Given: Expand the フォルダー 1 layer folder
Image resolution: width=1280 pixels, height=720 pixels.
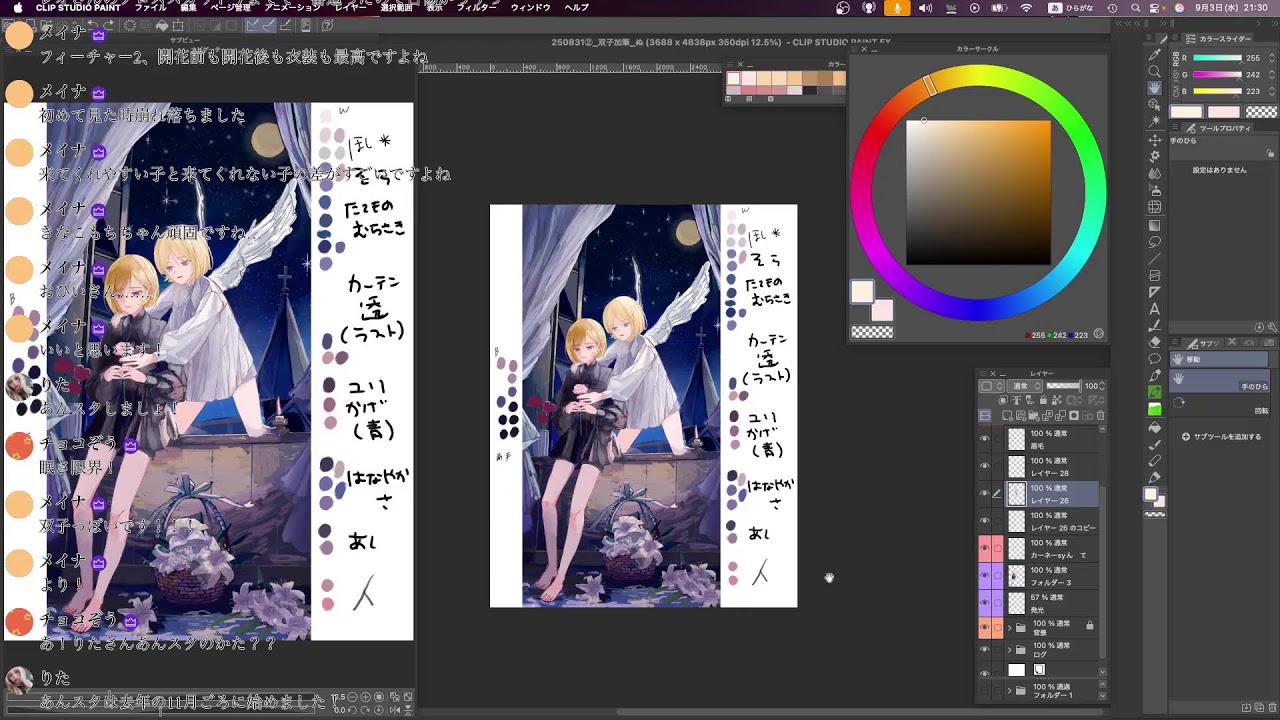Looking at the screenshot, I should coord(1009,690).
